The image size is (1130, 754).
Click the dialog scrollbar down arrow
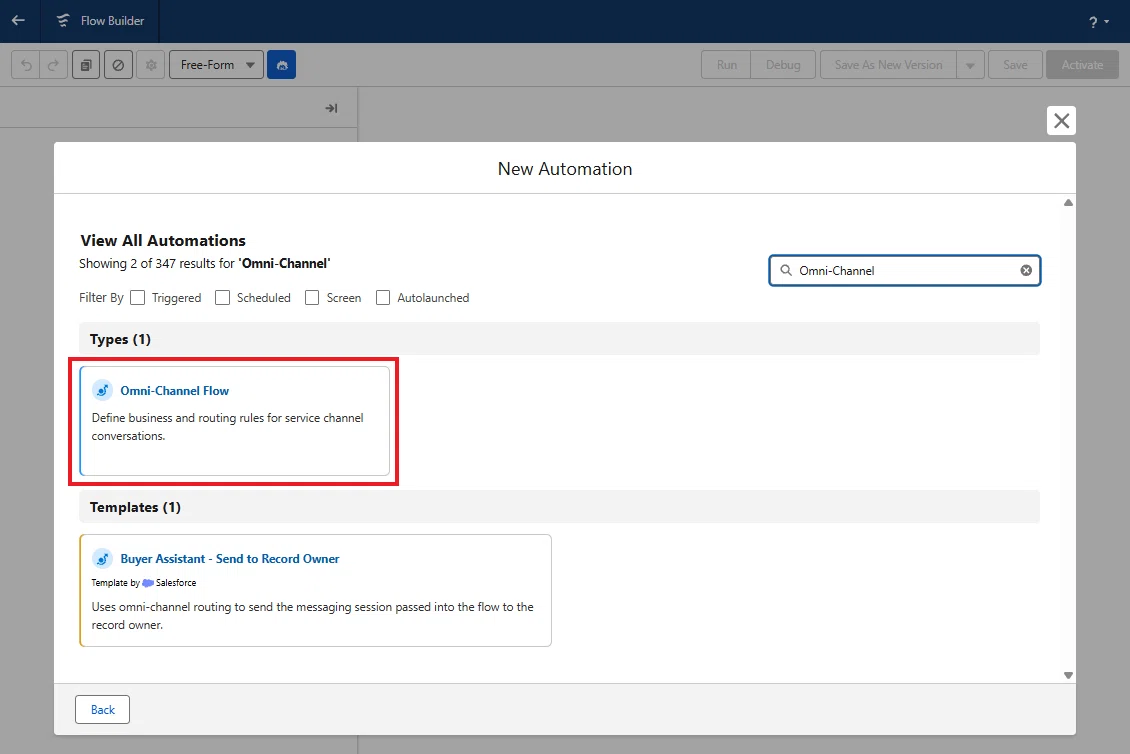pyautogui.click(x=1068, y=675)
